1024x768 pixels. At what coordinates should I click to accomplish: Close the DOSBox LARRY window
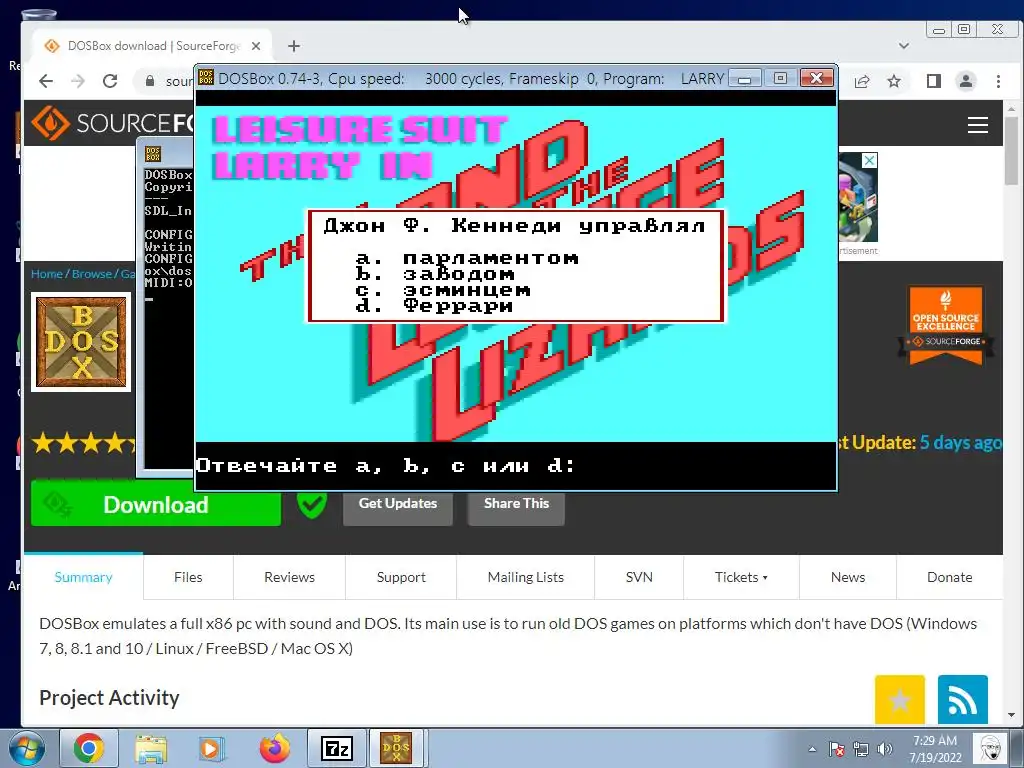point(816,78)
